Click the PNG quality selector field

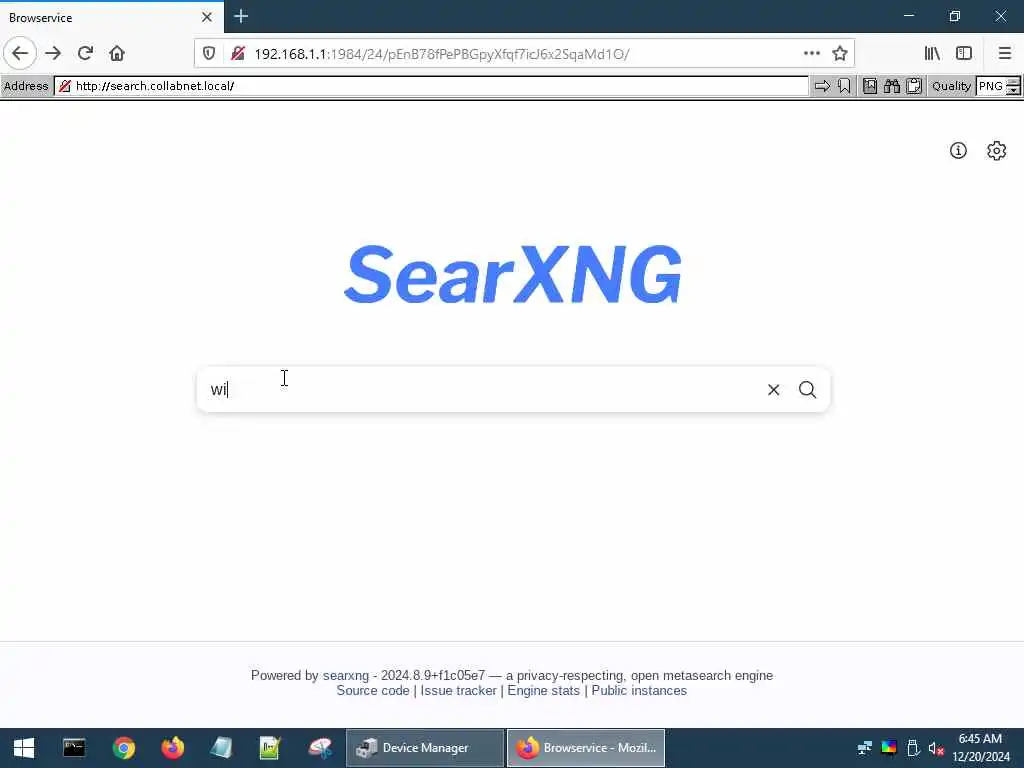click(x=991, y=86)
